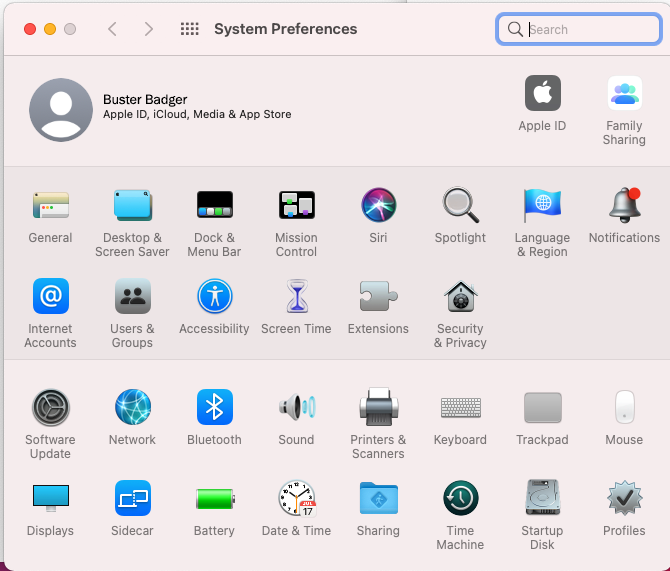Click the forward navigation arrow
670x571 pixels.
149,29
